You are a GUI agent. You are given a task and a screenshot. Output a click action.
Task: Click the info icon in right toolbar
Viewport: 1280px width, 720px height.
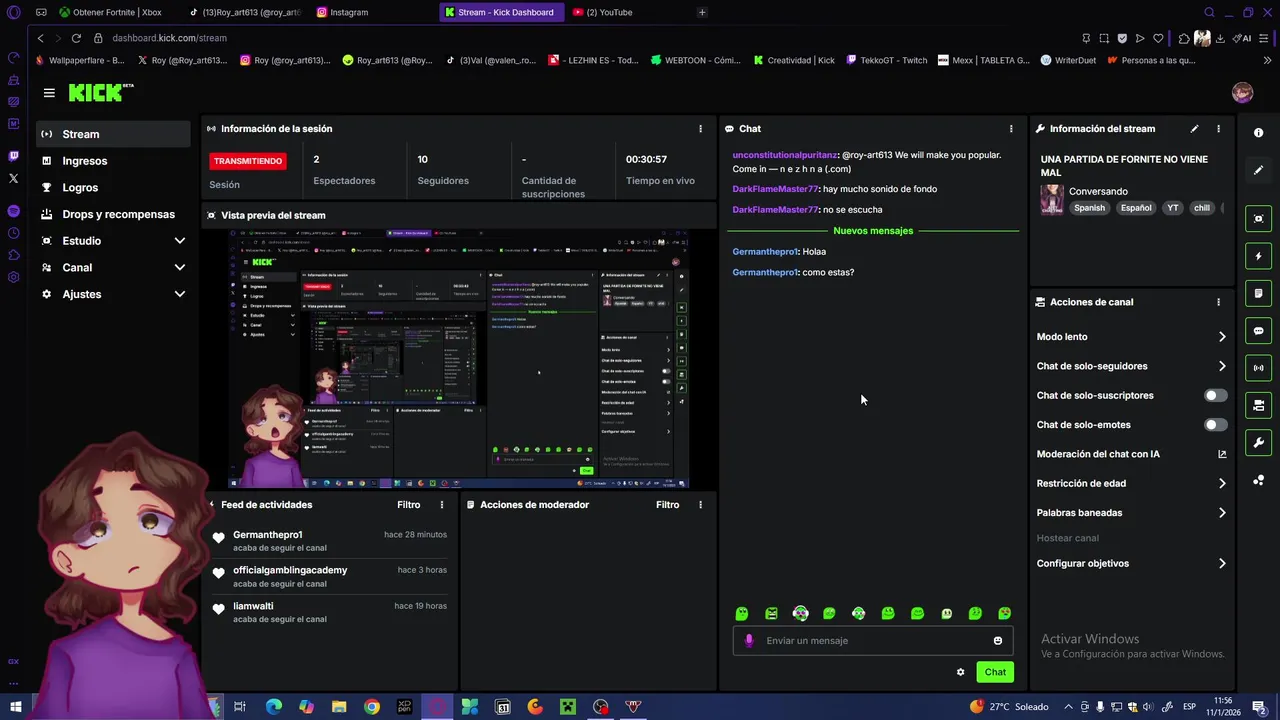(1258, 133)
